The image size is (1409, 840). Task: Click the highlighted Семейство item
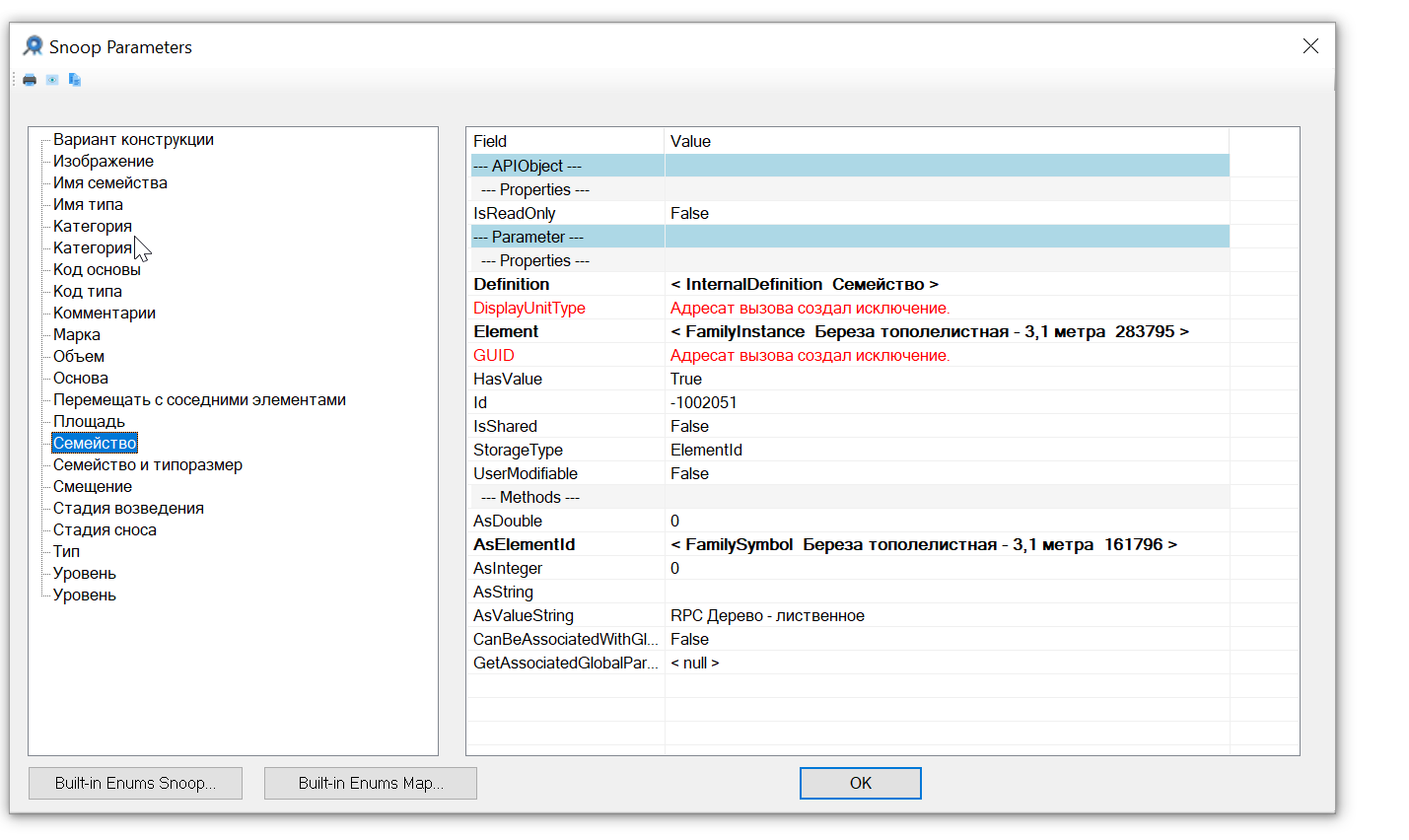pos(95,444)
